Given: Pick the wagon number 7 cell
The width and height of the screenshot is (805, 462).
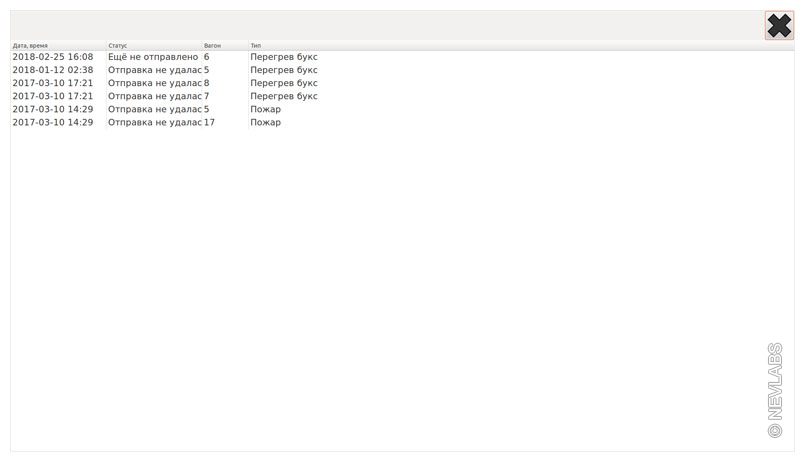Looking at the screenshot, I should [207, 96].
